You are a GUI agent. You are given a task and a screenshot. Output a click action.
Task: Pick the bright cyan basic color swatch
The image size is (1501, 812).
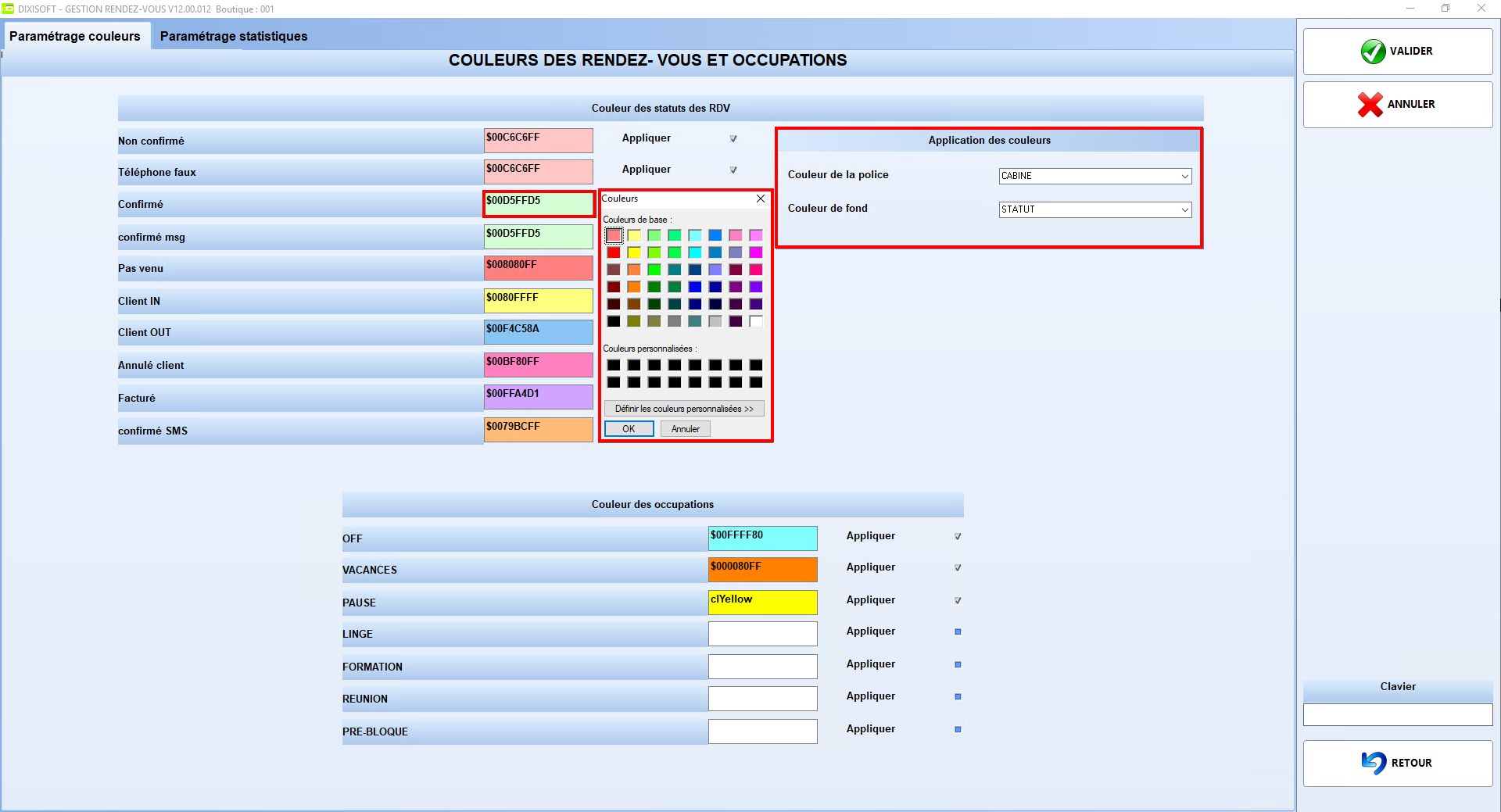pyautogui.click(x=695, y=252)
